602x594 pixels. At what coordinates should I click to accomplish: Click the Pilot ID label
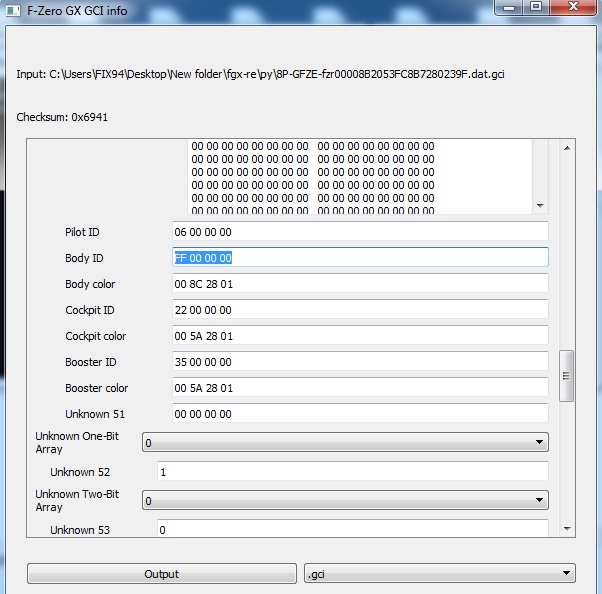tap(82, 232)
